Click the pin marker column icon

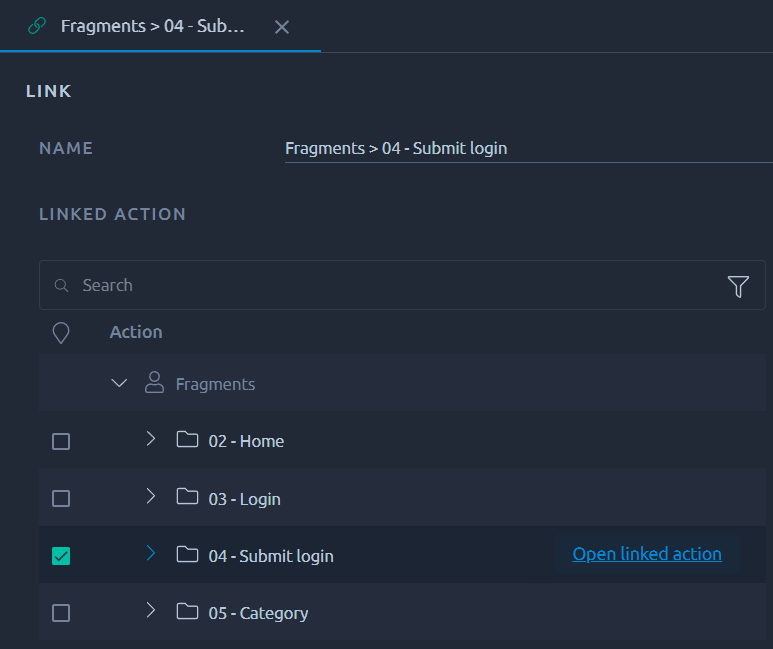click(61, 333)
